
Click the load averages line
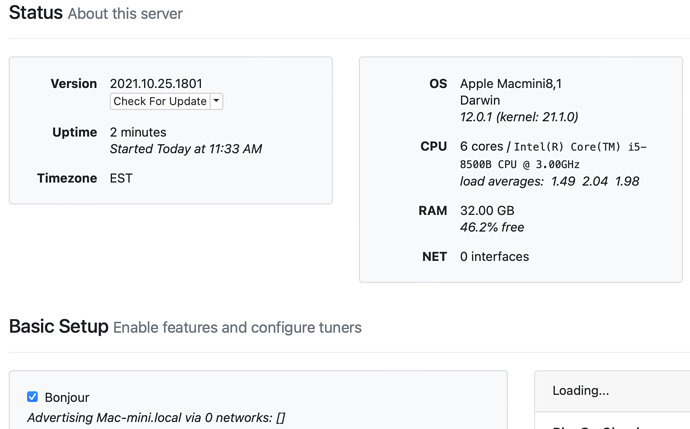(x=549, y=181)
